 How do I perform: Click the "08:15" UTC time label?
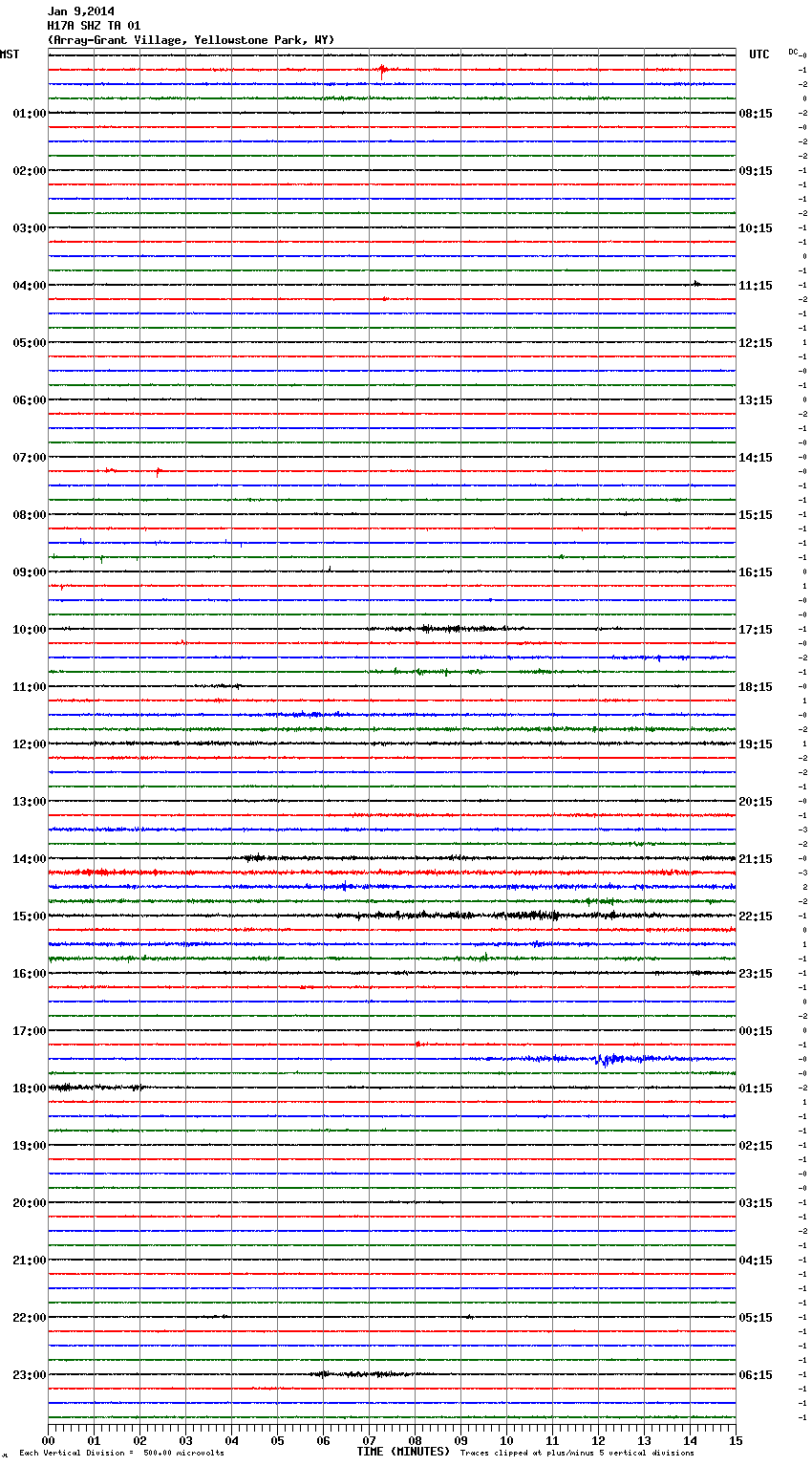tap(756, 114)
